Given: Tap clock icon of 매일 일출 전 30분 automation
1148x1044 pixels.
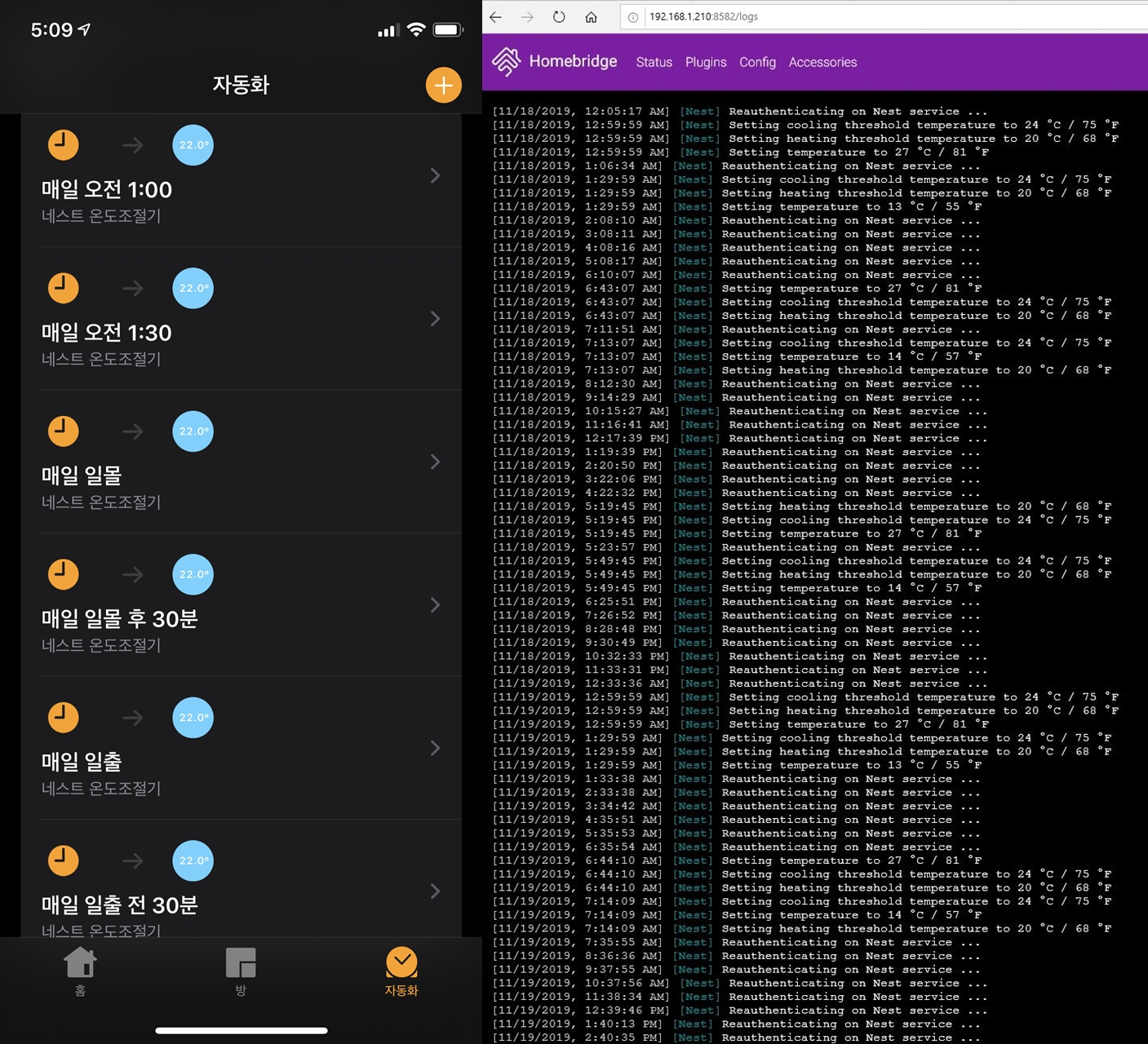Looking at the screenshot, I should pos(64,860).
